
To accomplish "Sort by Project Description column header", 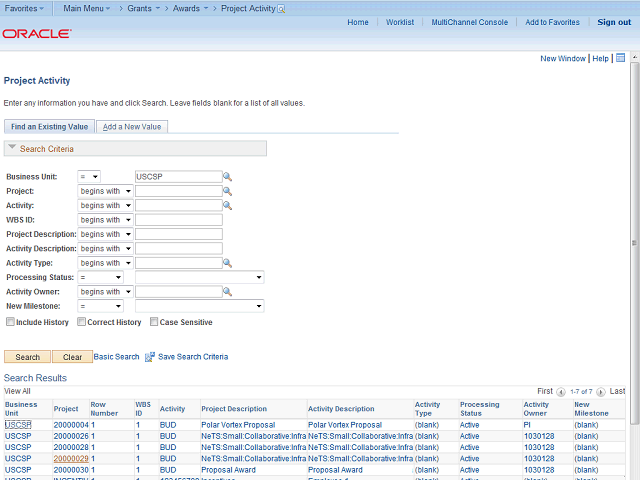I will coord(234,409).
